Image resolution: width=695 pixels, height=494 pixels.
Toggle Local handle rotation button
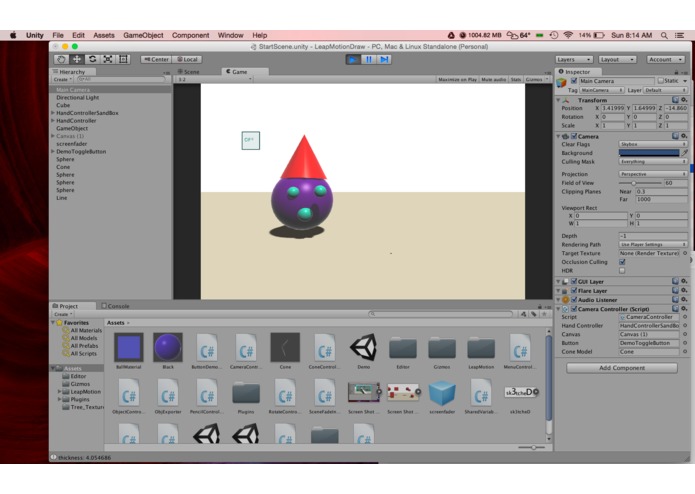coord(187,59)
